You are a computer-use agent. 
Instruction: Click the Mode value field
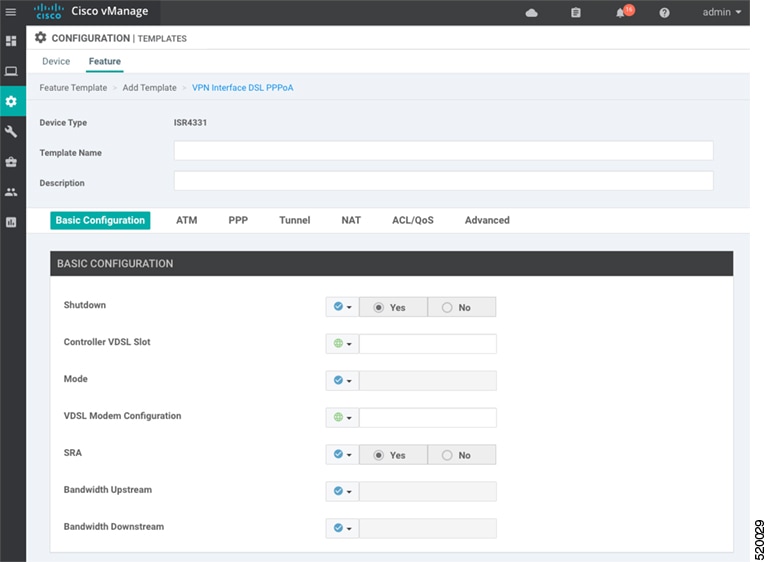pyautogui.click(x=428, y=381)
